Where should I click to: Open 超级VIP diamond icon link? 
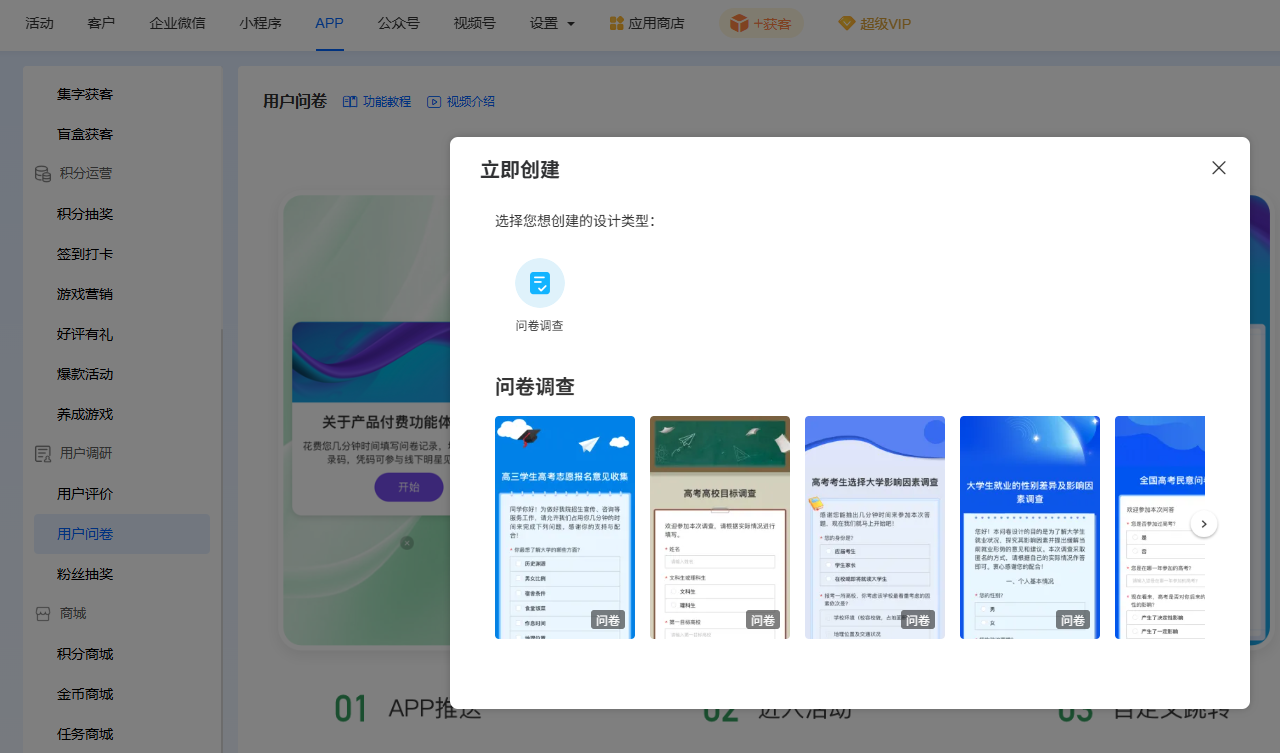click(x=846, y=24)
